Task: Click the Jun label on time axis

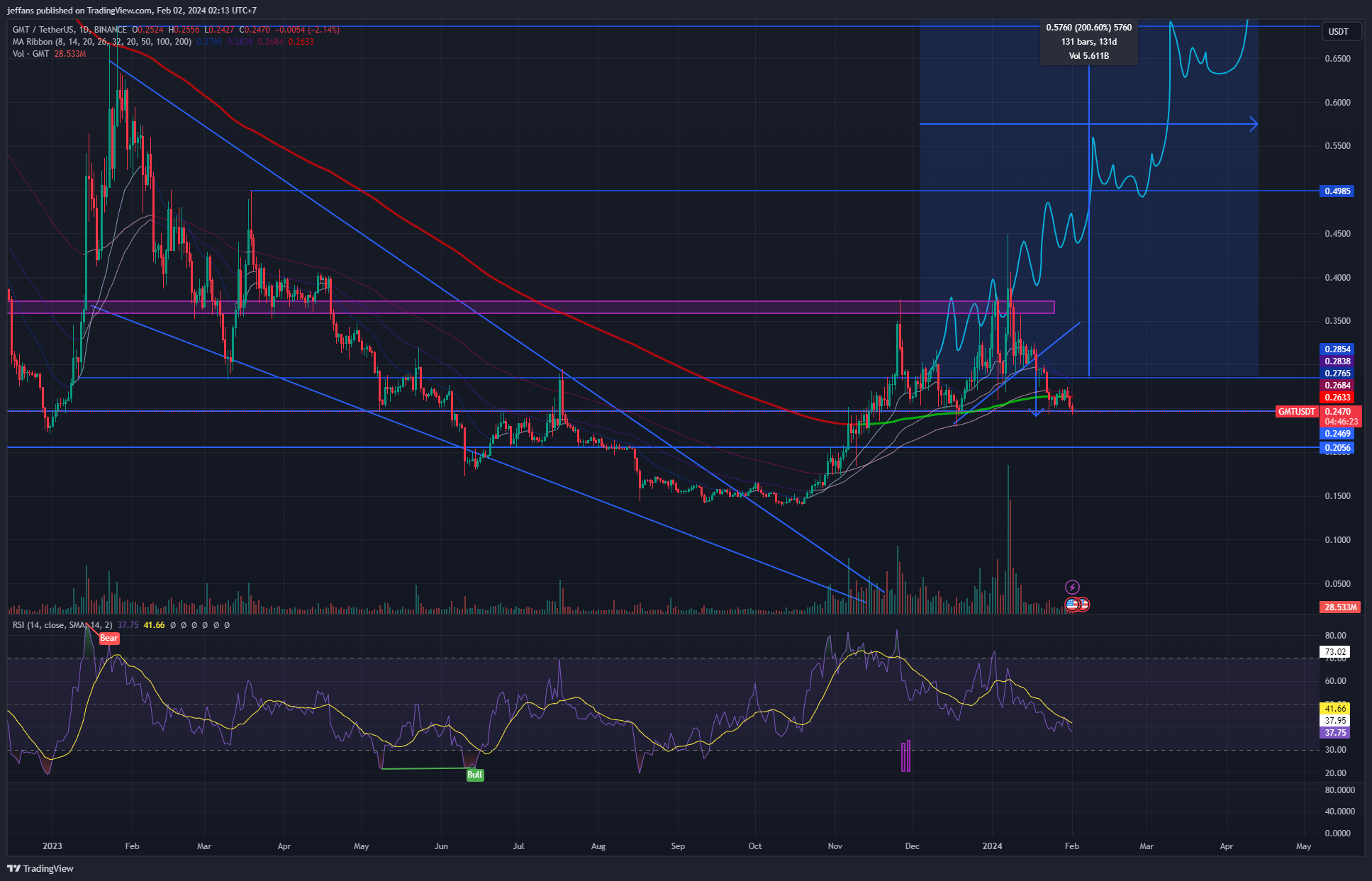Action: (x=441, y=846)
